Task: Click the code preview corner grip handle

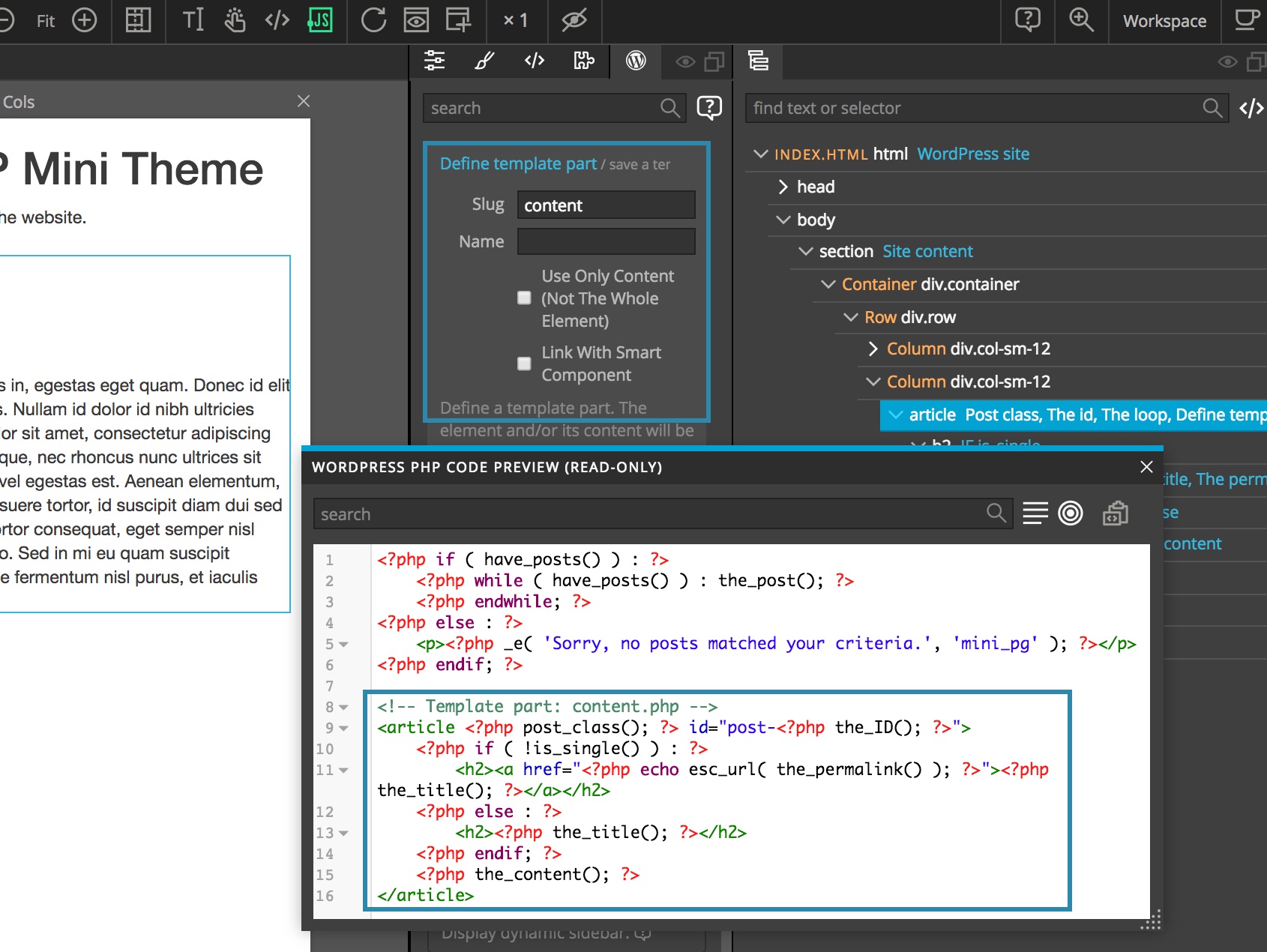Action: [x=1152, y=921]
